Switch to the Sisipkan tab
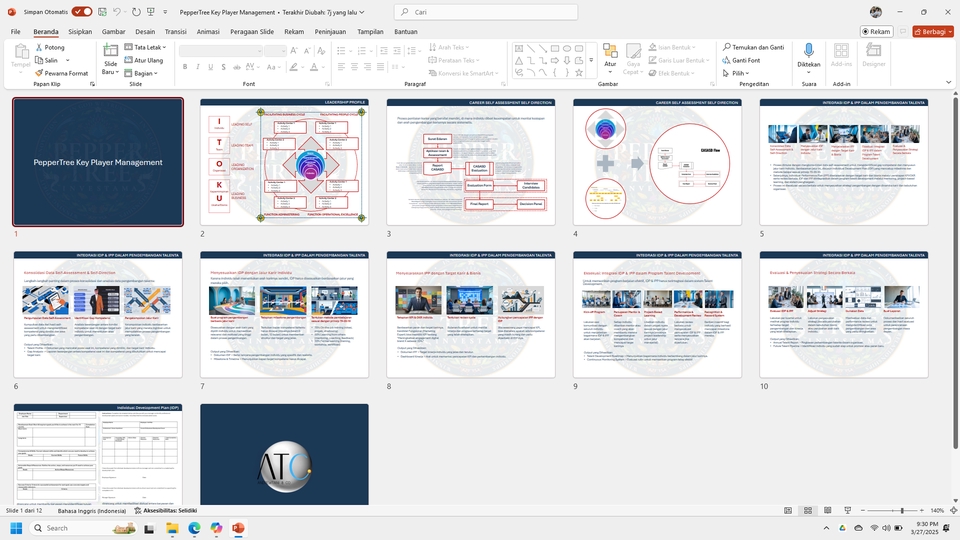This screenshot has width=960, height=540. click(80, 31)
